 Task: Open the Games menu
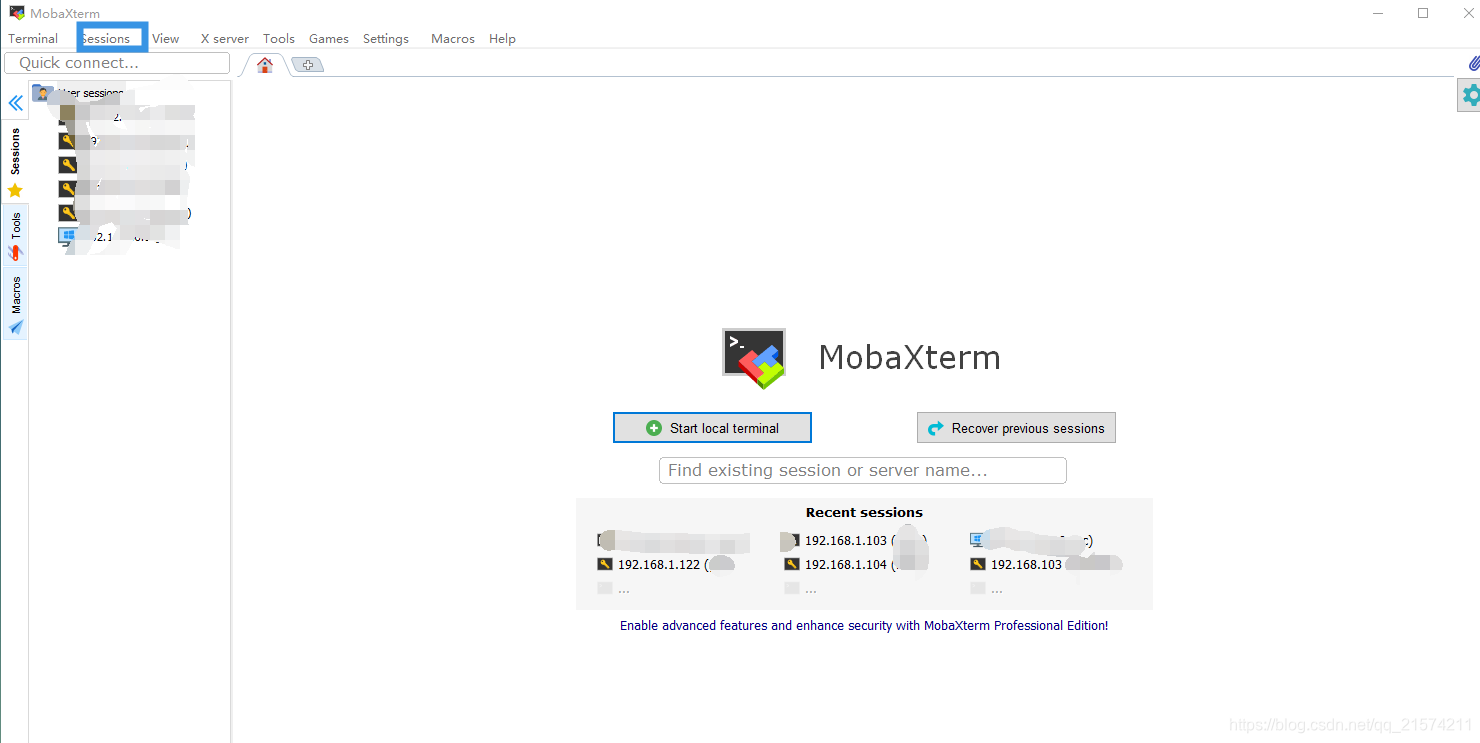(329, 39)
